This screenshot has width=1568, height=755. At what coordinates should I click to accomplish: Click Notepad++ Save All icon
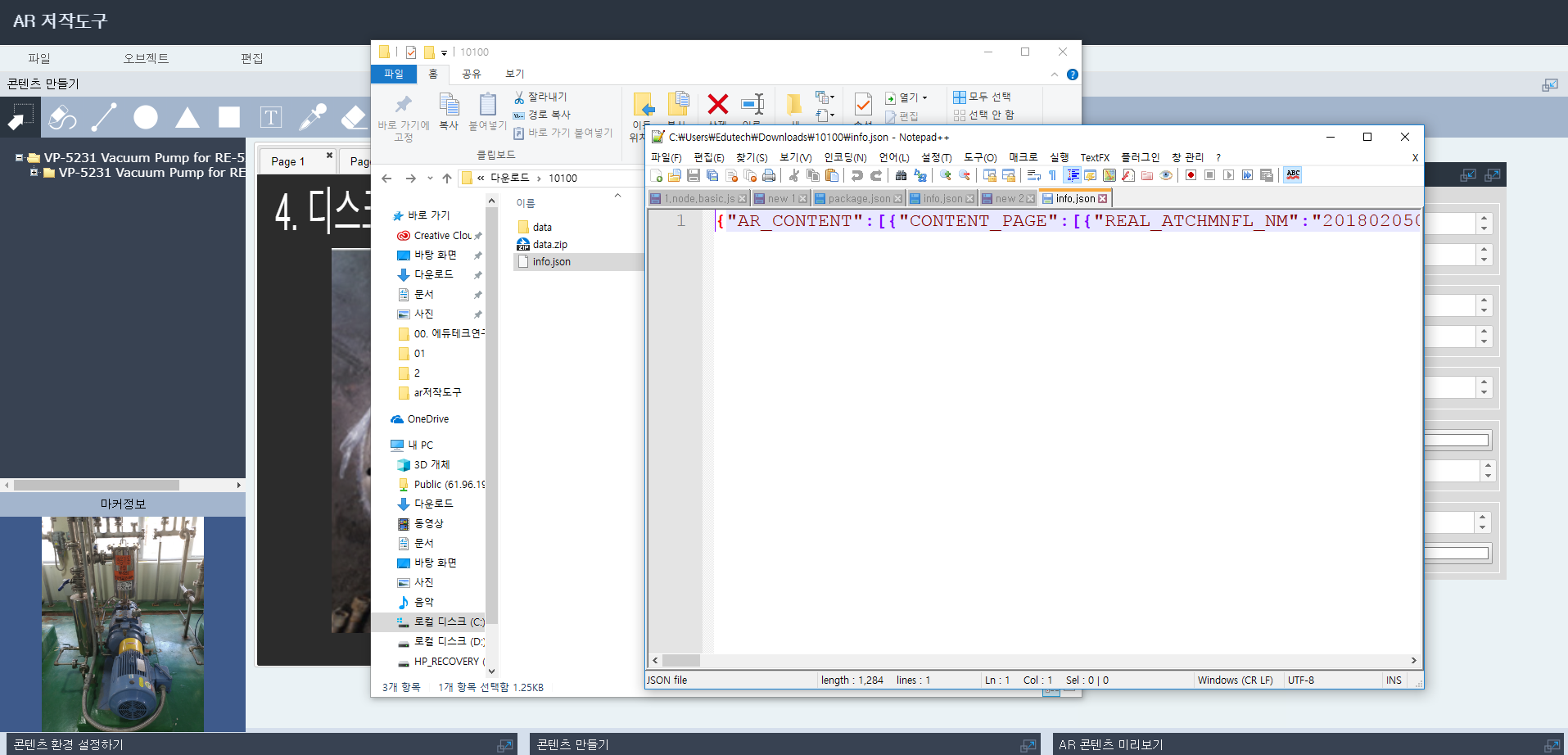712,175
